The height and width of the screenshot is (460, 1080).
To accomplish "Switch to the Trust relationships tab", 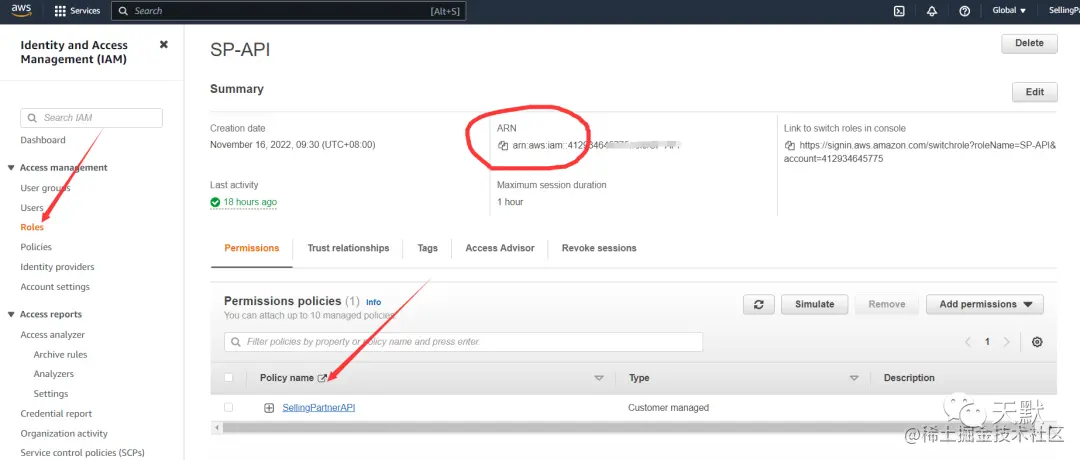I will tap(348, 248).
